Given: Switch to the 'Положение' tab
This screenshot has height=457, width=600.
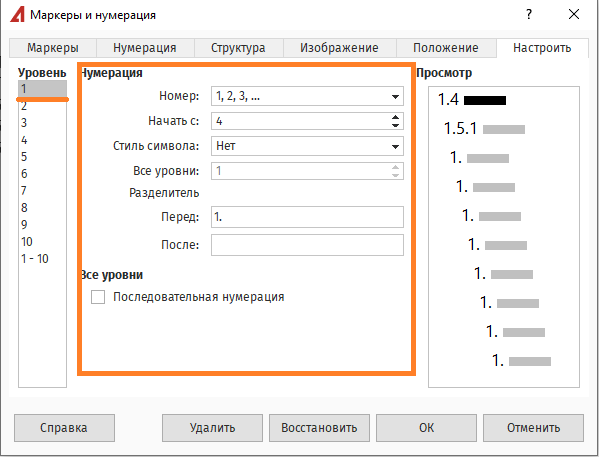Looking at the screenshot, I should point(448,48).
